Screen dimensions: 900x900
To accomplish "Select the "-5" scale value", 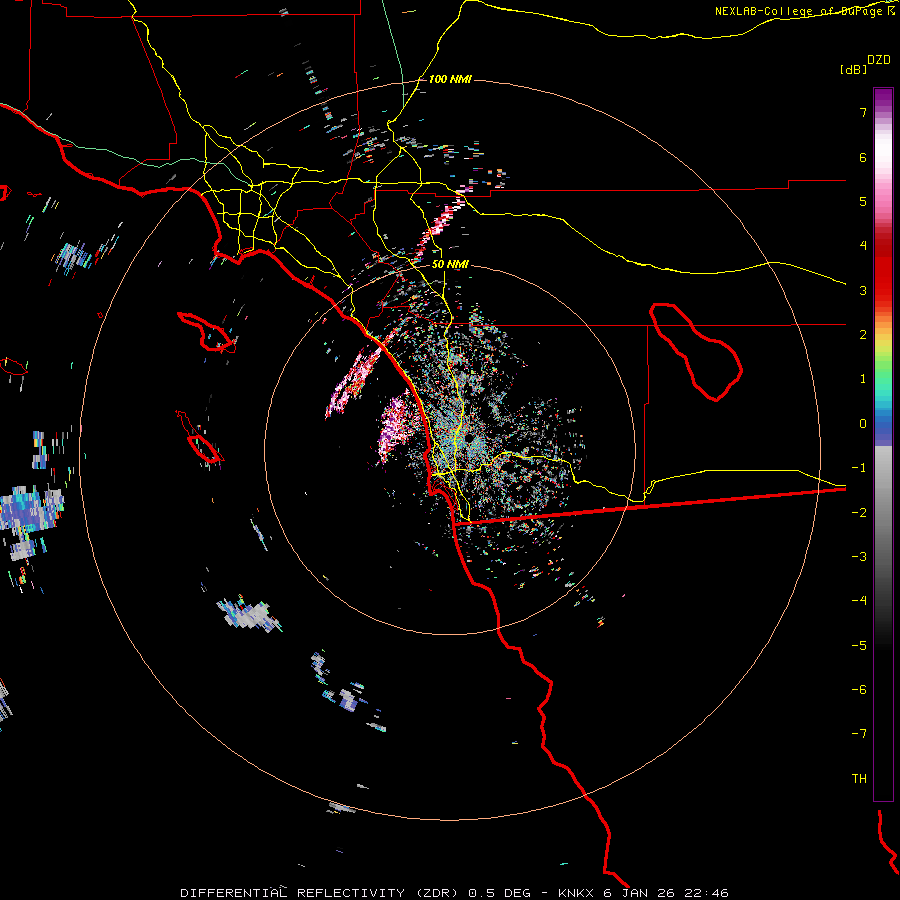I will click(x=859, y=646).
